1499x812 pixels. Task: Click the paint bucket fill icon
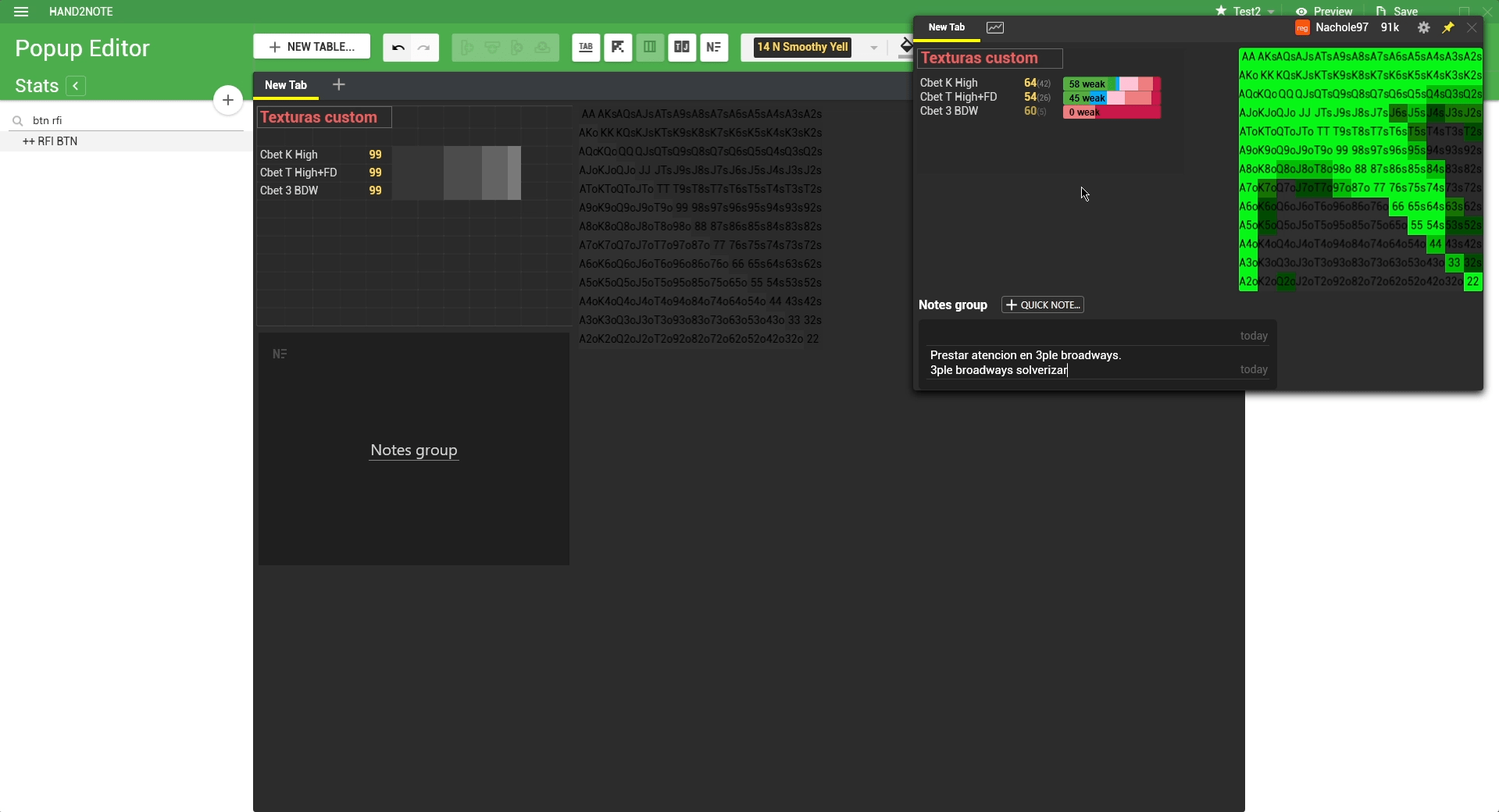pos(905,47)
